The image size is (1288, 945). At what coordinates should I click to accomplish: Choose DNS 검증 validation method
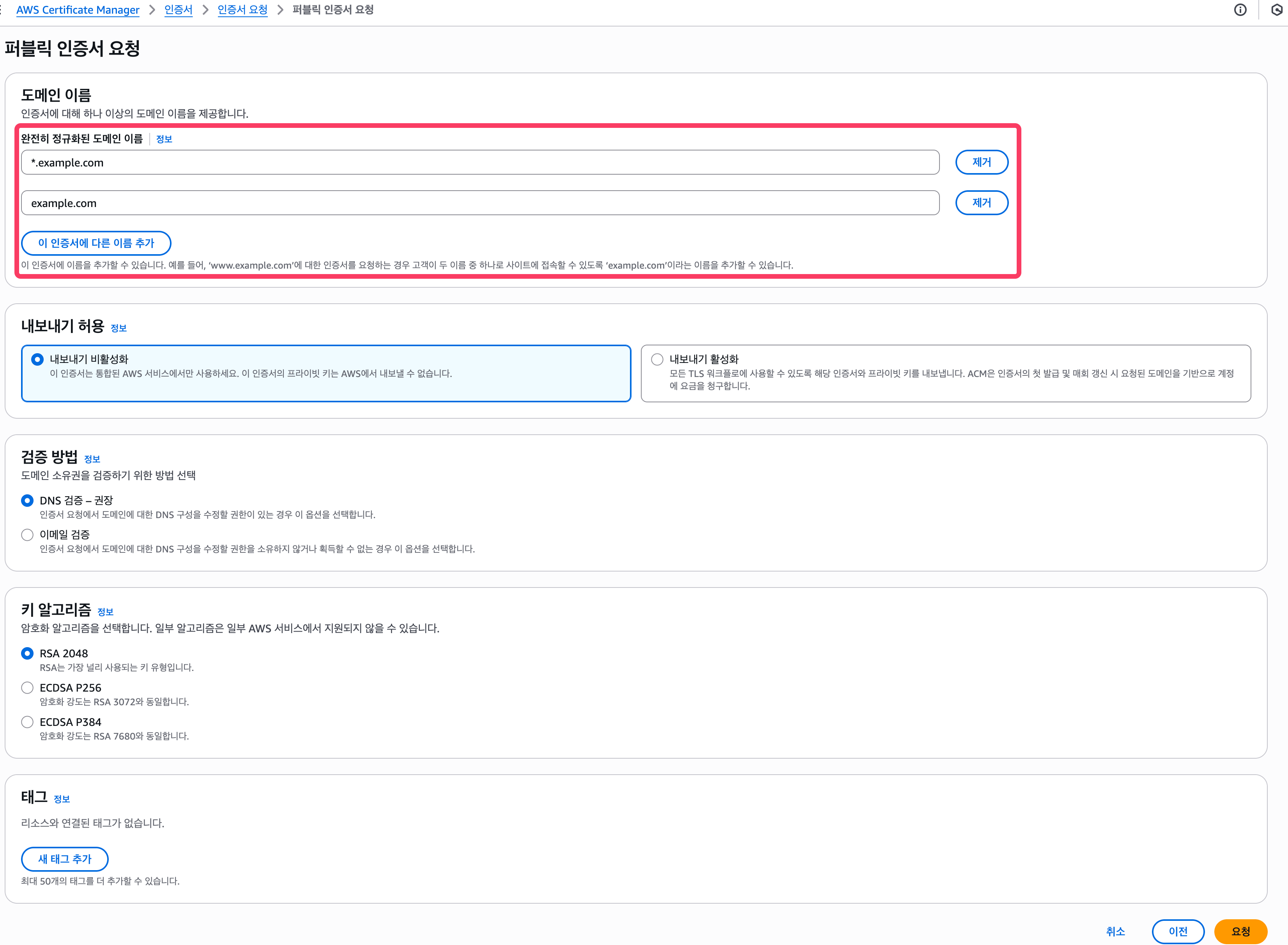pyautogui.click(x=27, y=501)
